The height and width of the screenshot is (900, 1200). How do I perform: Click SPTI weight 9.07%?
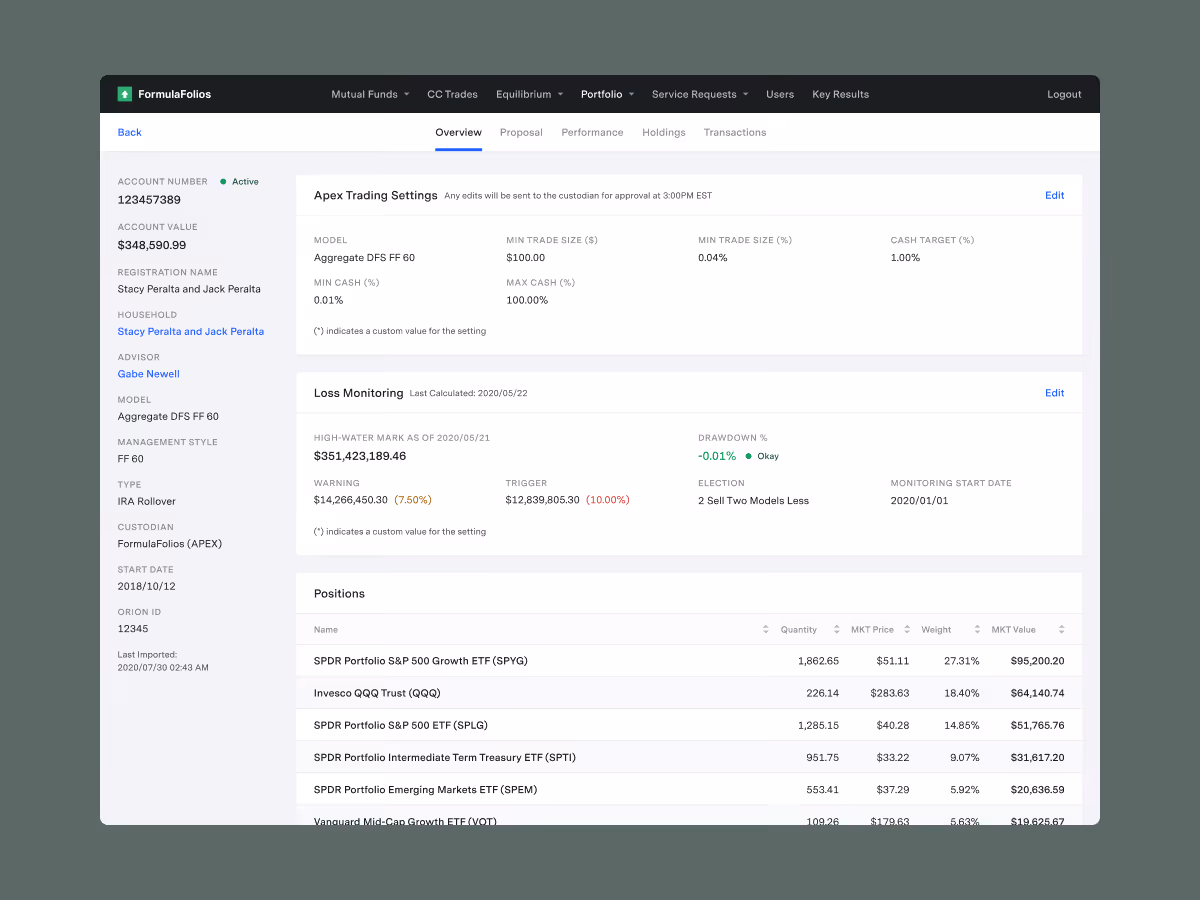coord(965,757)
